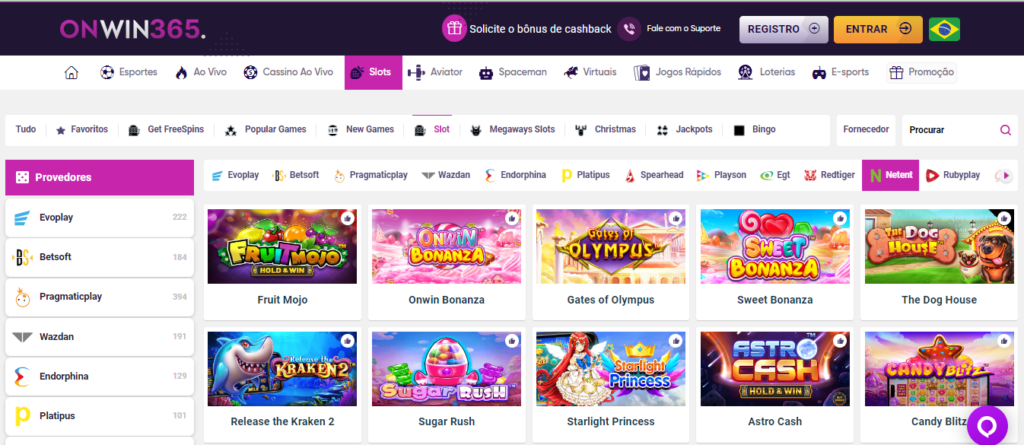
Task: Click Fale com o Suporte link
Action: (684, 29)
